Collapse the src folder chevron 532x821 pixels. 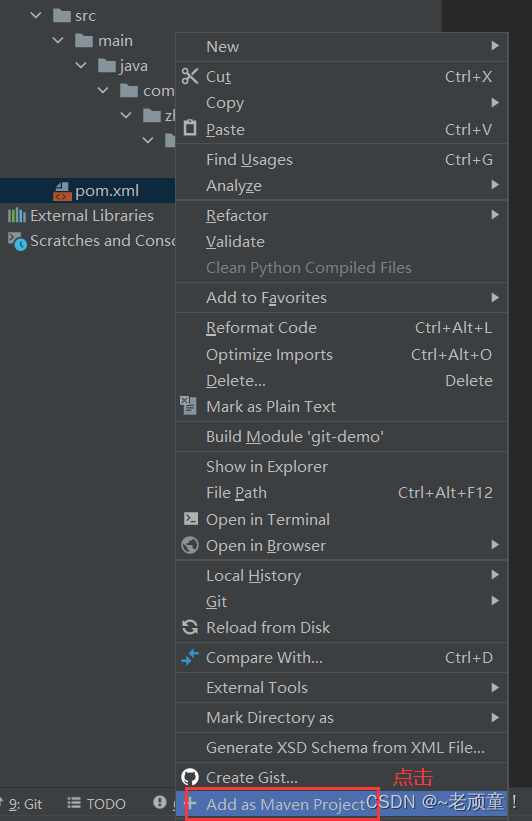click(36, 15)
